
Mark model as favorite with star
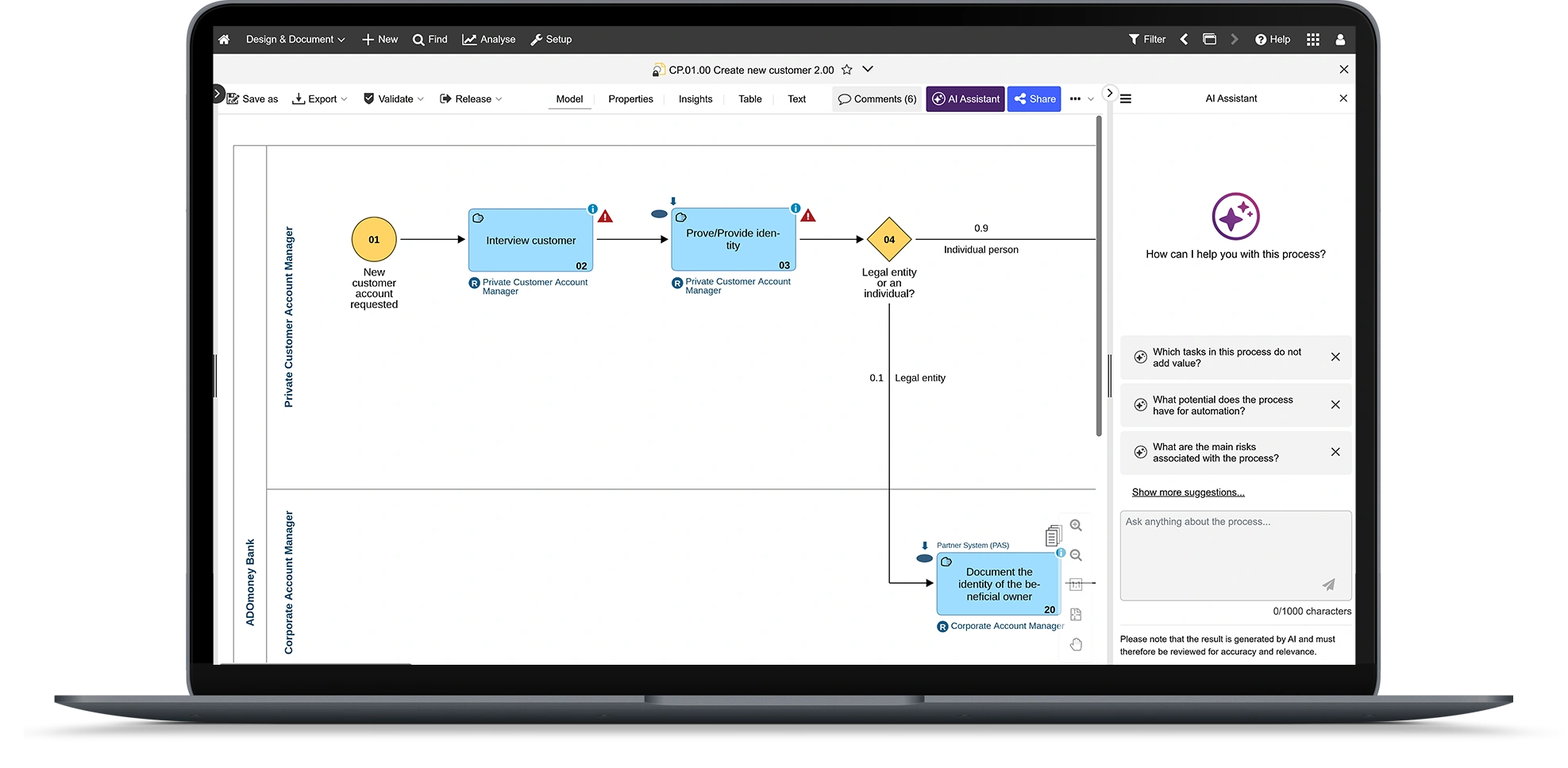point(847,70)
